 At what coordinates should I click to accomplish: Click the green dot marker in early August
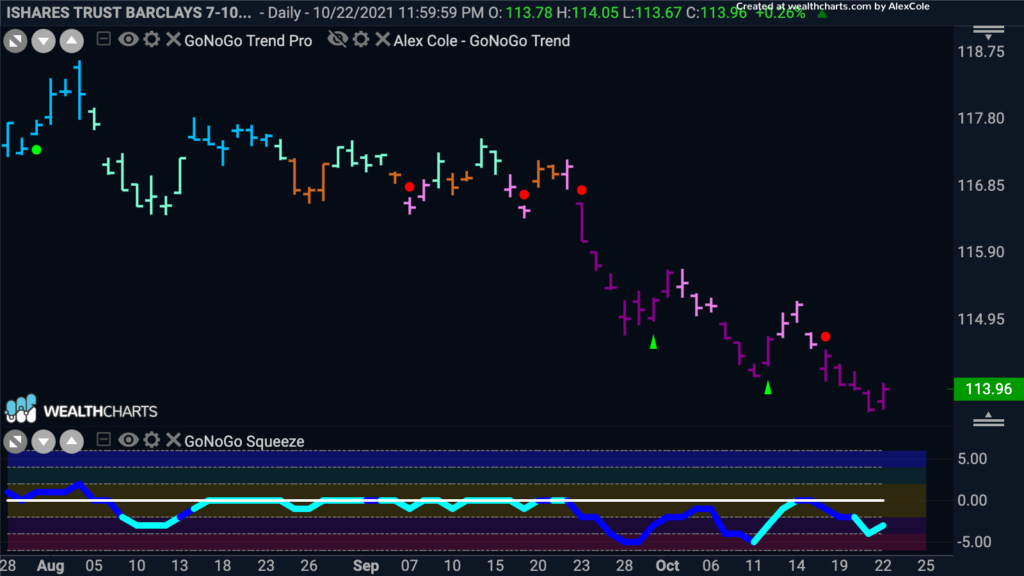pyautogui.click(x=37, y=150)
